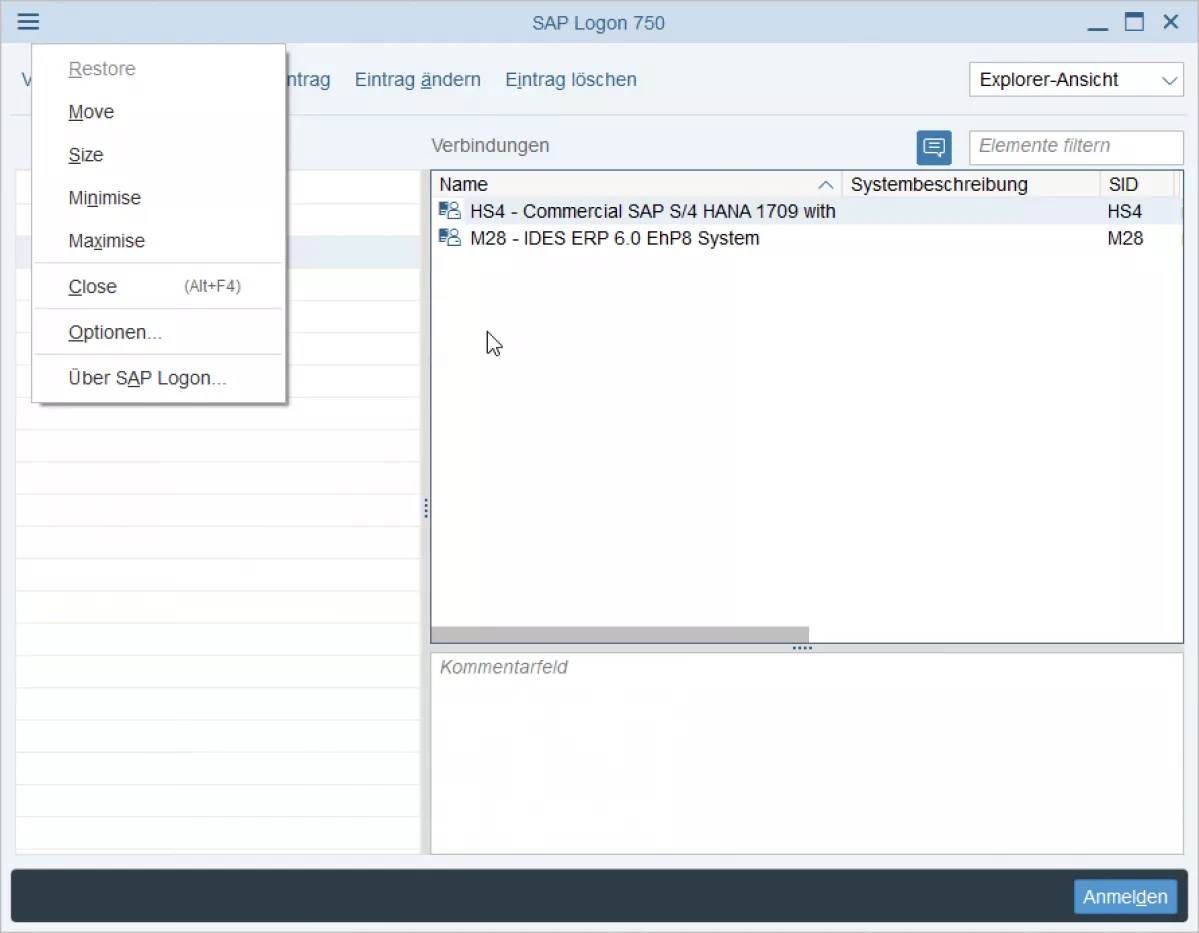Select HS4 - Commercial SAP S/4 HANA row
The height and width of the screenshot is (933, 1199).
[807, 211]
